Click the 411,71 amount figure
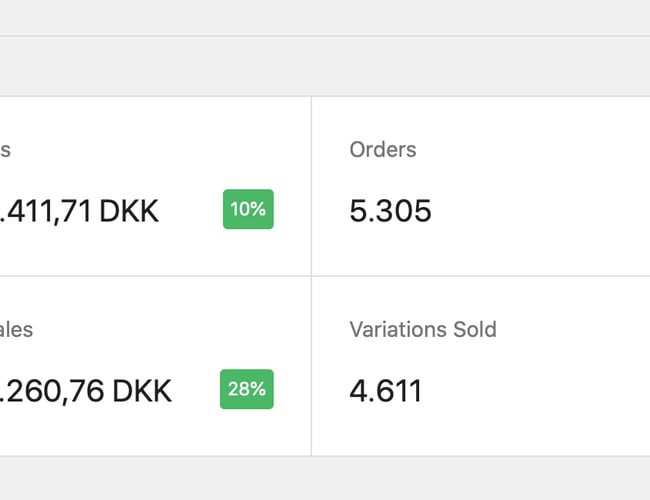 tap(46, 211)
